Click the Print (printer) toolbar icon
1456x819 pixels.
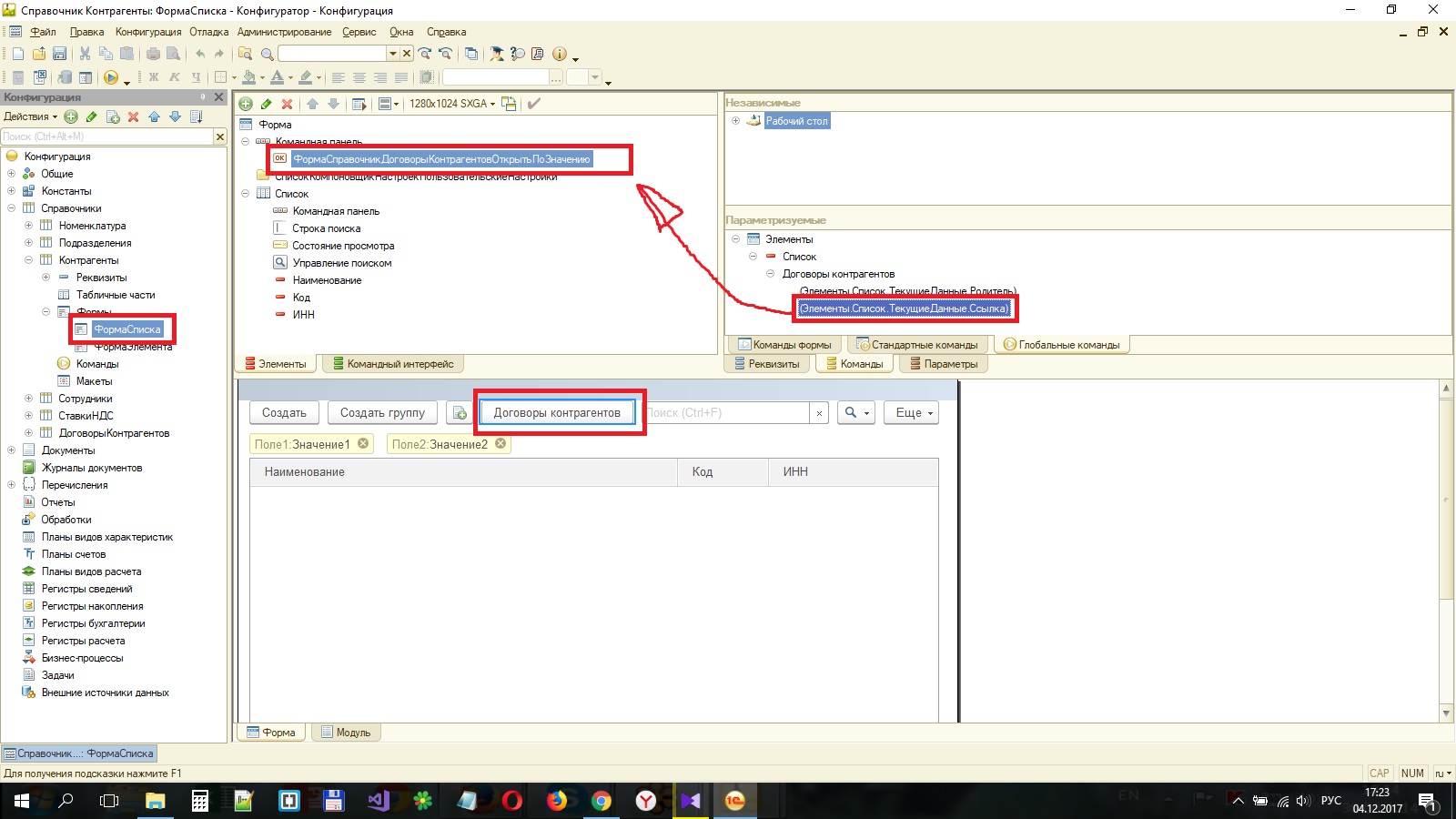click(152, 54)
